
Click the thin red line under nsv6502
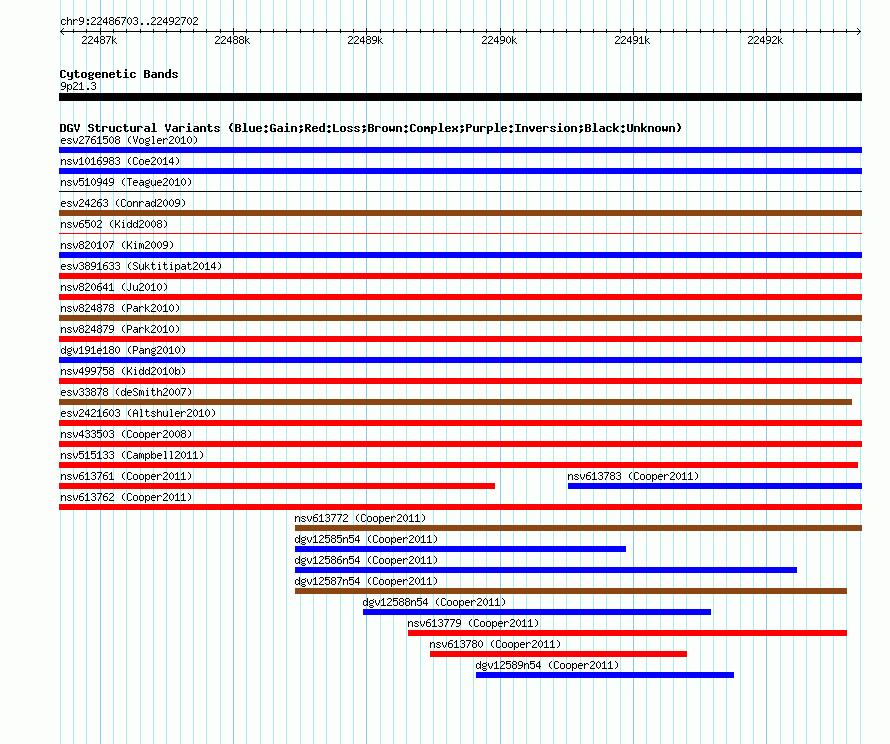(x=460, y=234)
